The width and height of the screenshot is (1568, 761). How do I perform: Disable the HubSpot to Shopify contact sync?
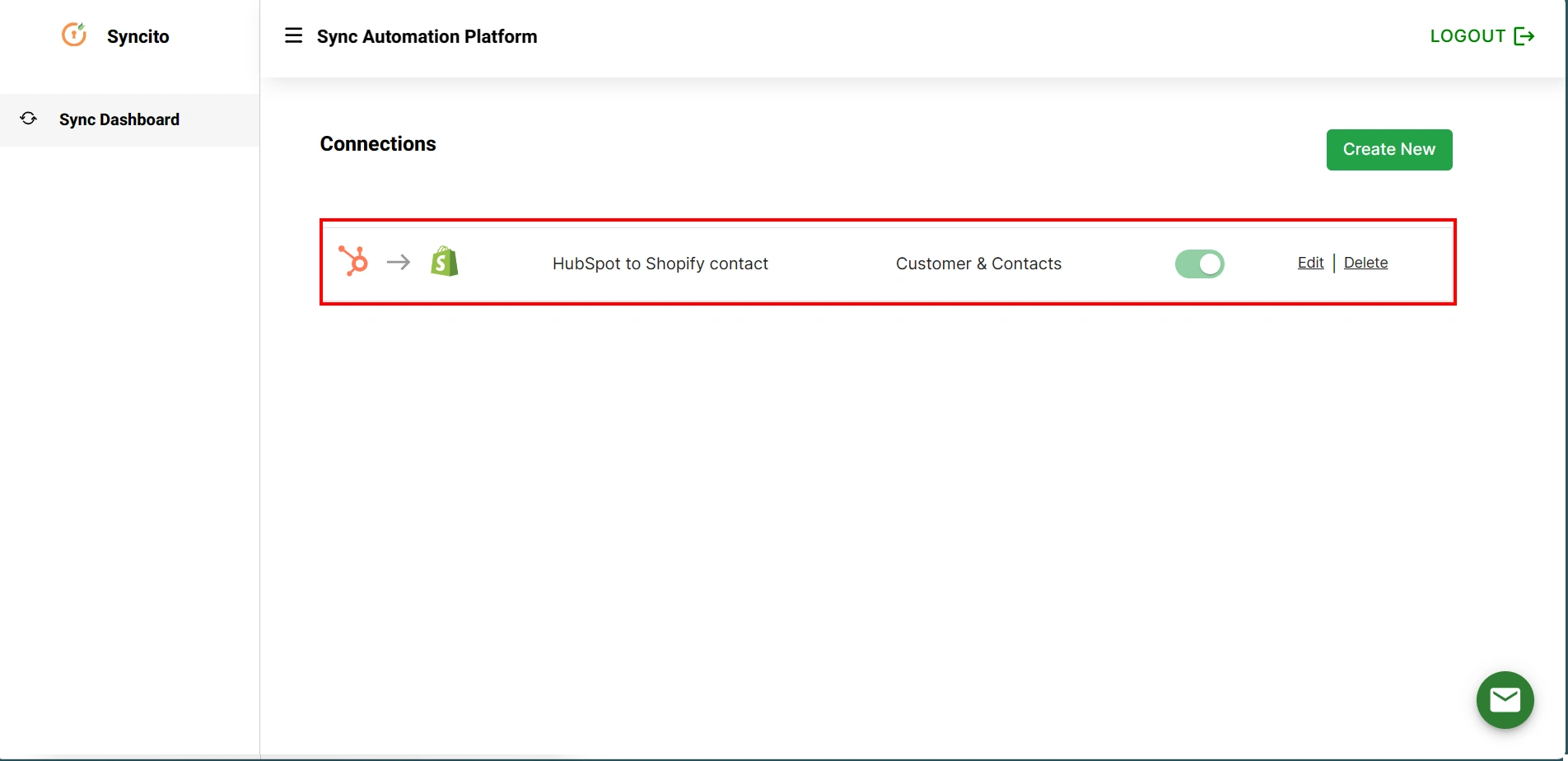pyautogui.click(x=1199, y=264)
